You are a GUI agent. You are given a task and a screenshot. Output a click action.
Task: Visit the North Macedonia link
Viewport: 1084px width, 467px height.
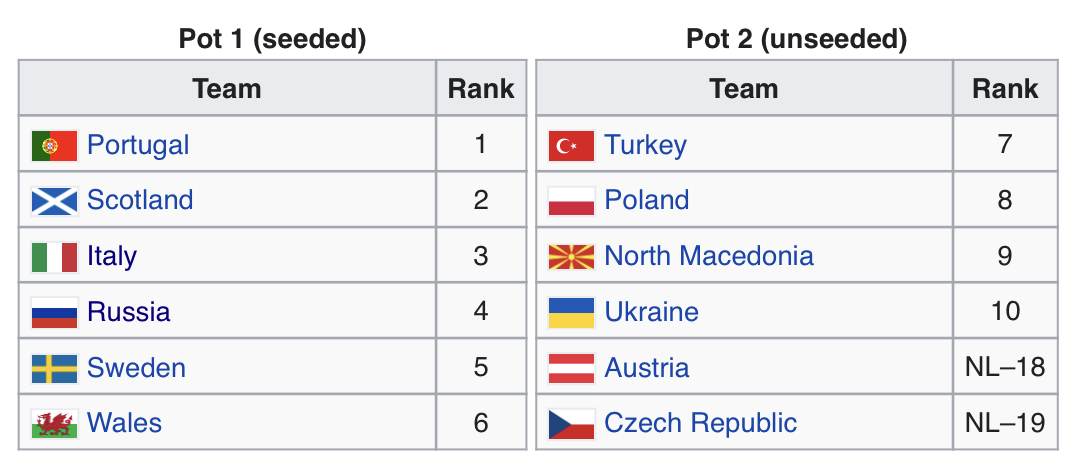pos(709,256)
